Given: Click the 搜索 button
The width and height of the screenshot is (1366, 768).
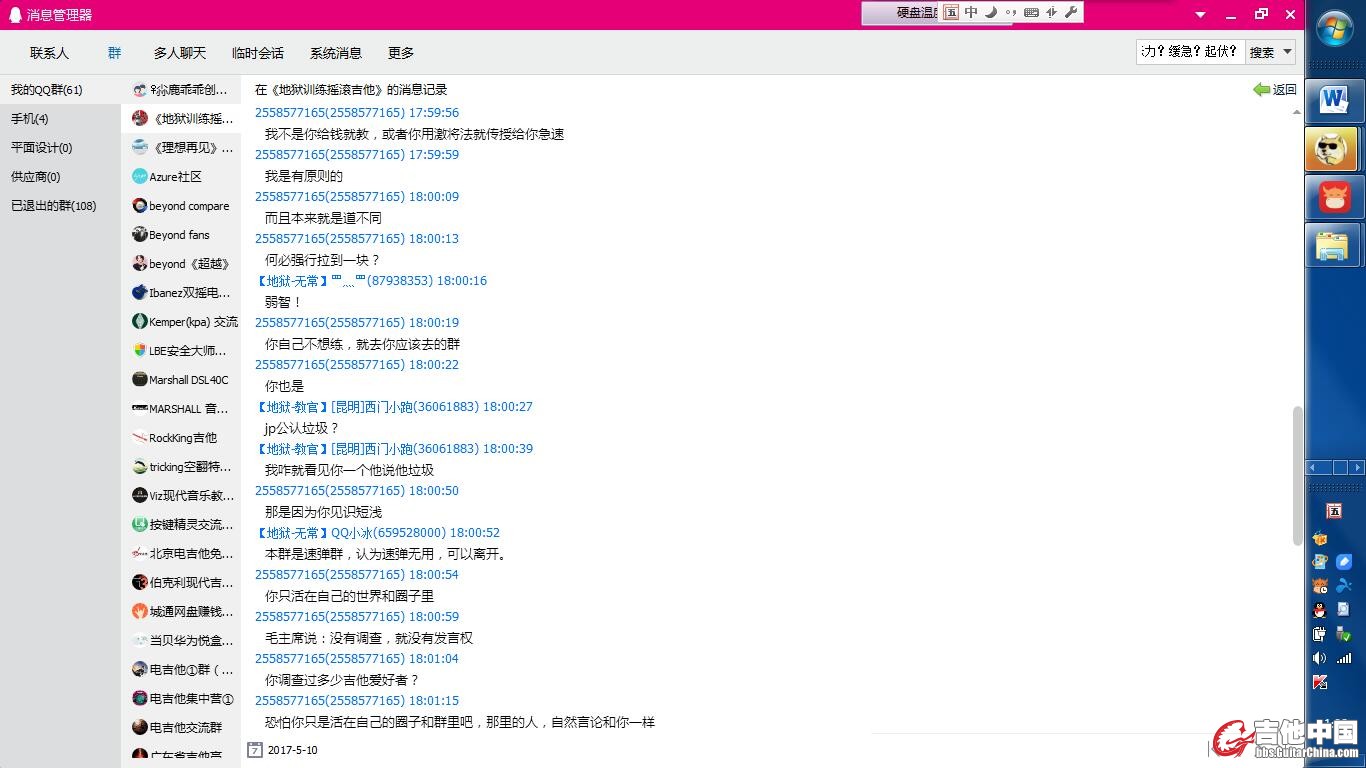Looking at the screenshot, I should point(1262,52).
